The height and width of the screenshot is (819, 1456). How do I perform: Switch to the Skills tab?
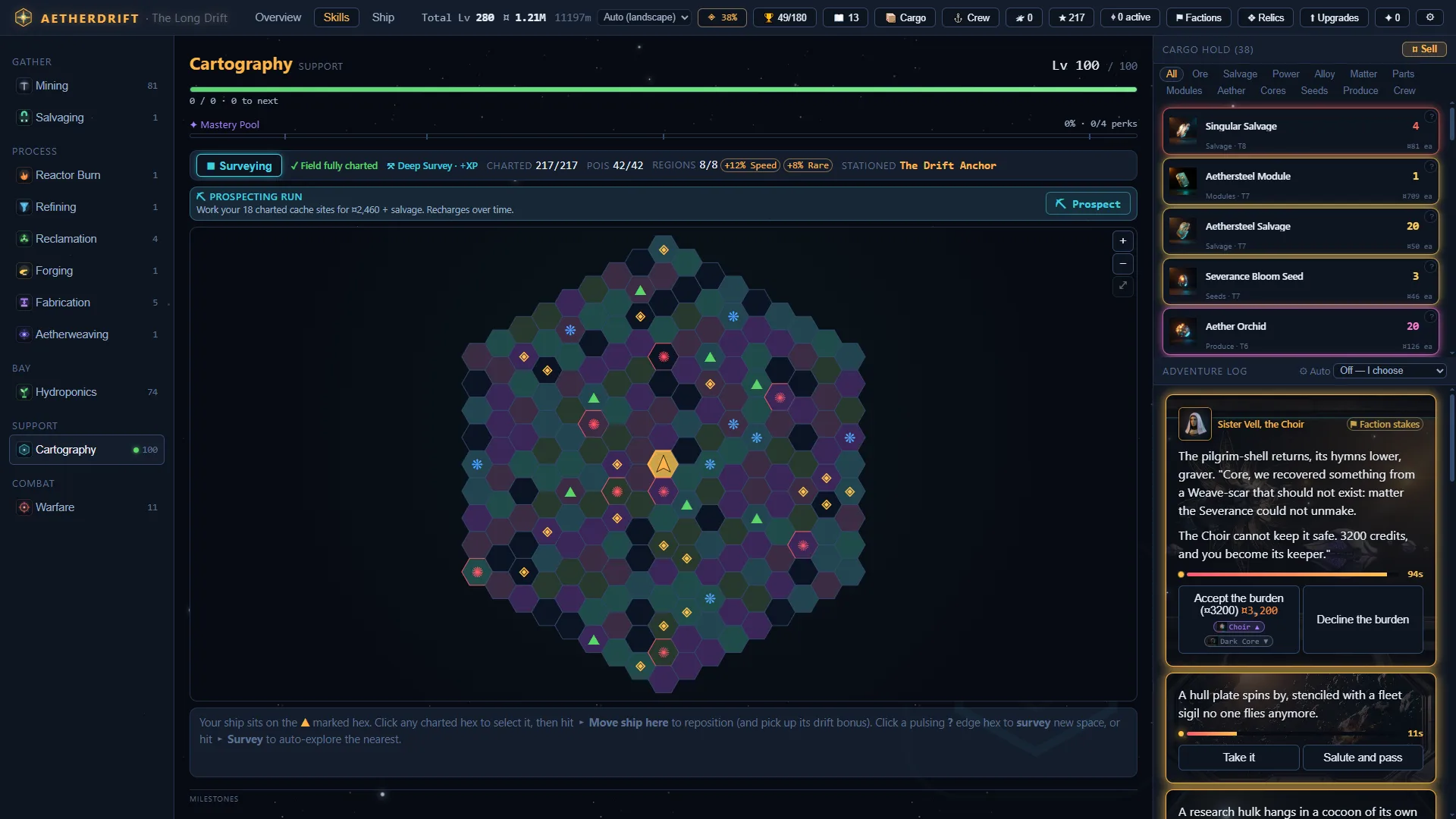[x=336, y=17]
